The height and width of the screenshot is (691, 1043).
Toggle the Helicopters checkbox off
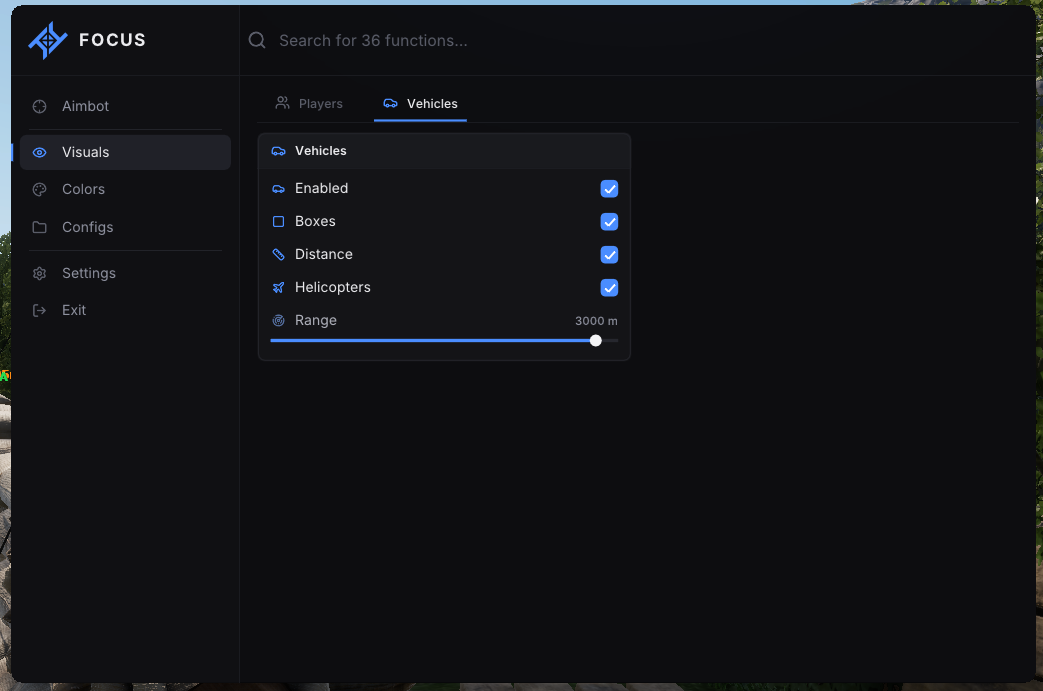click(609, 287)
